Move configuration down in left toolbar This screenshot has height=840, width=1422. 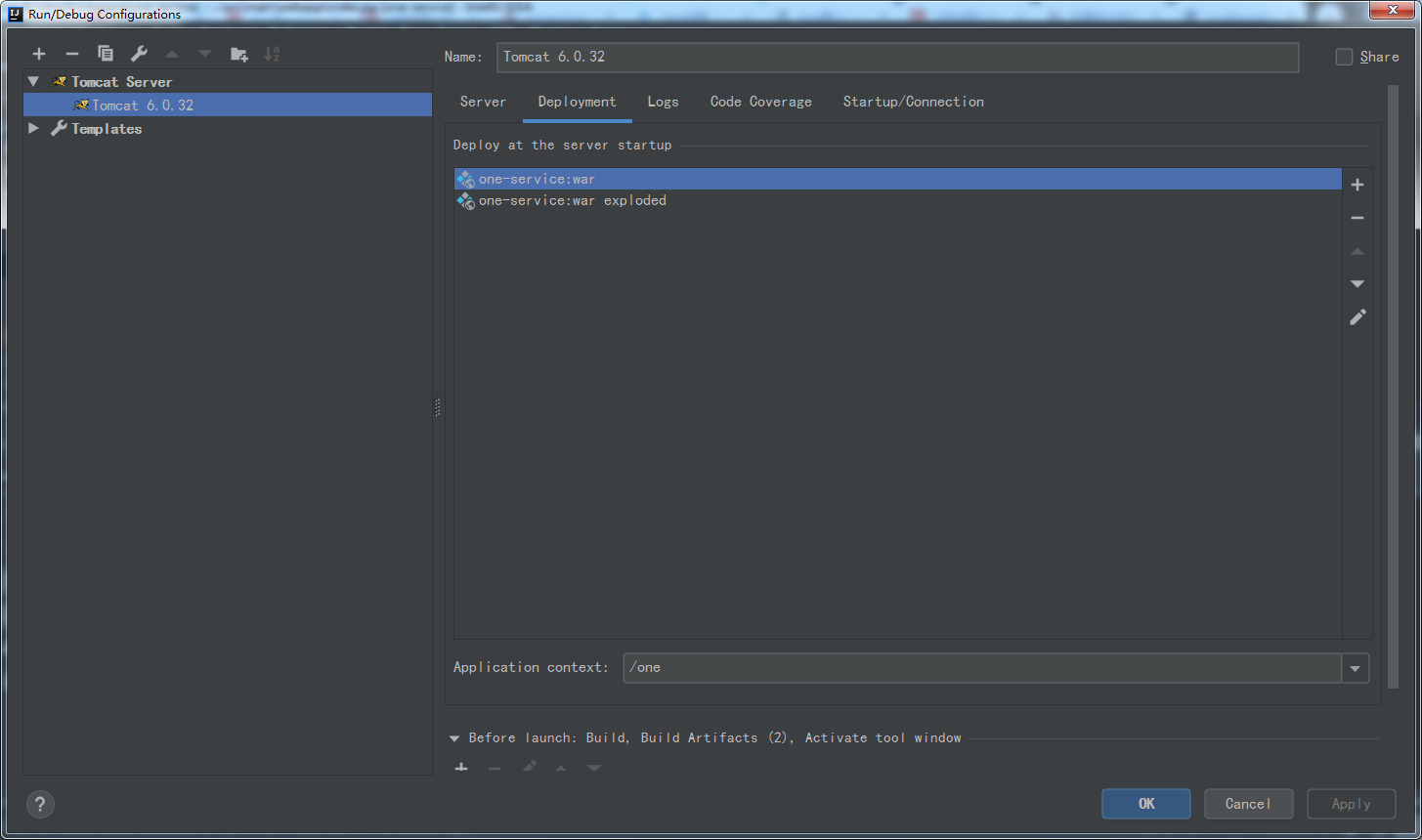(204, 54)
